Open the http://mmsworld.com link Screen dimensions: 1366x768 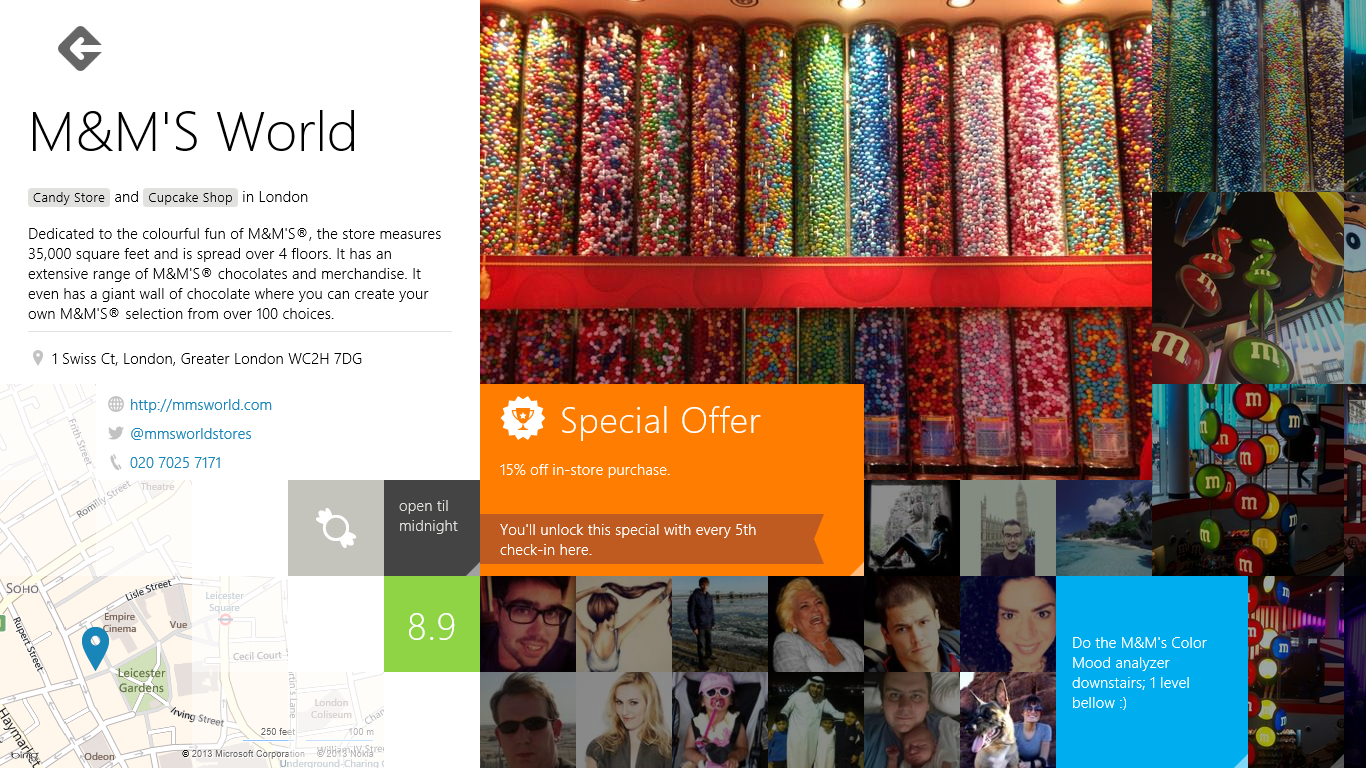[x=201, y=405]
